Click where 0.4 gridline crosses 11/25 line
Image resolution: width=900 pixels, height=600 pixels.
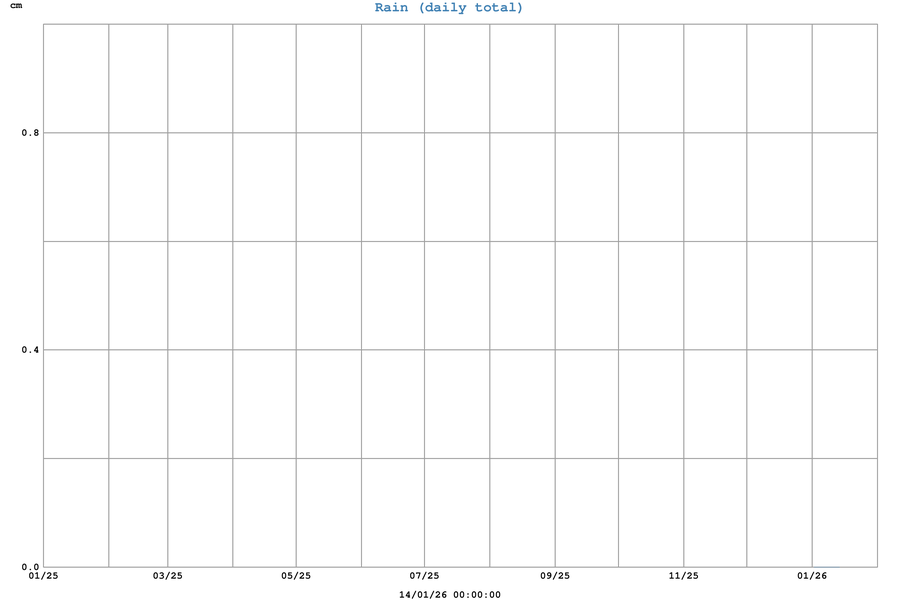coord(683,350)
